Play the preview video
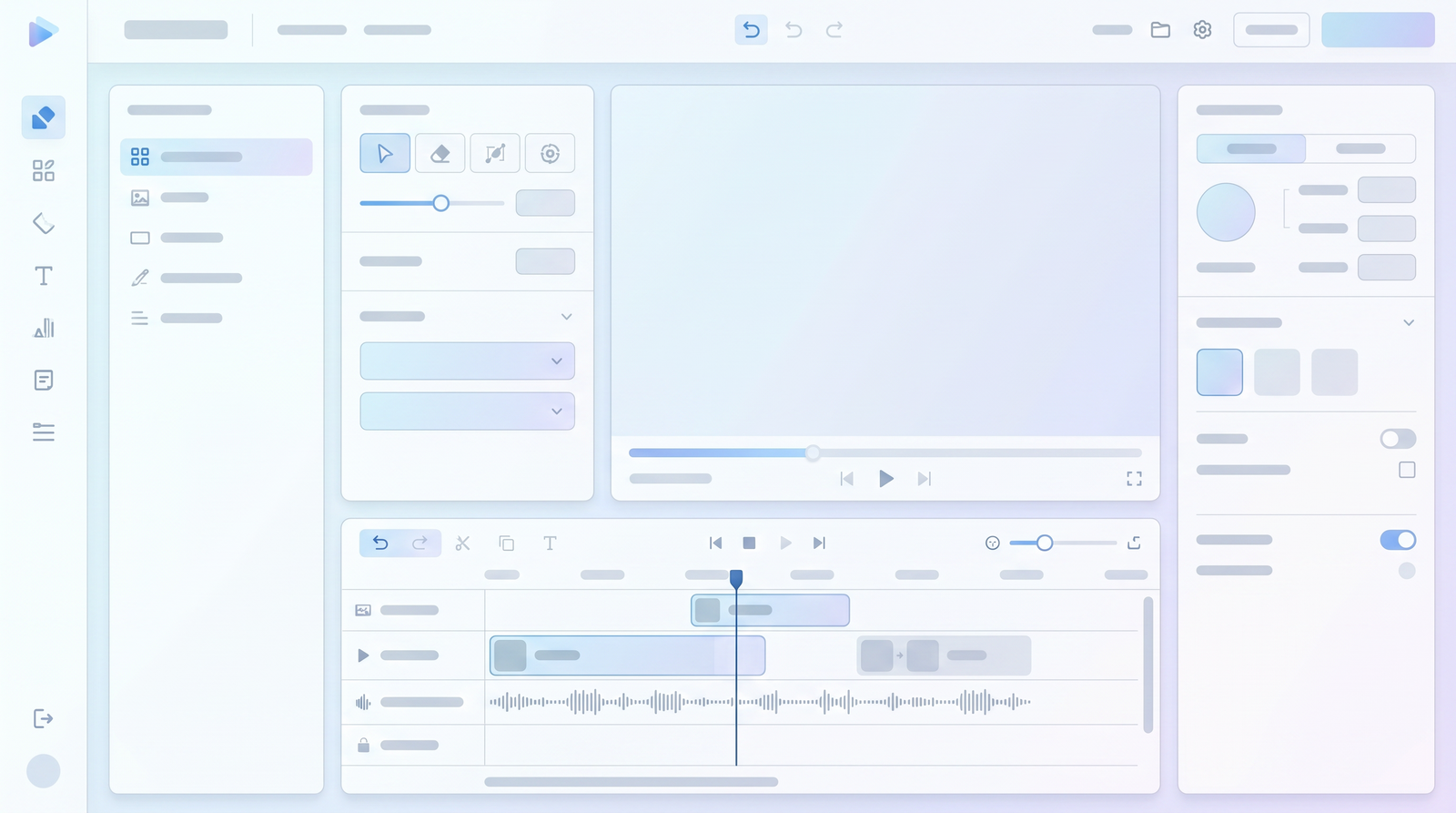 885,479
